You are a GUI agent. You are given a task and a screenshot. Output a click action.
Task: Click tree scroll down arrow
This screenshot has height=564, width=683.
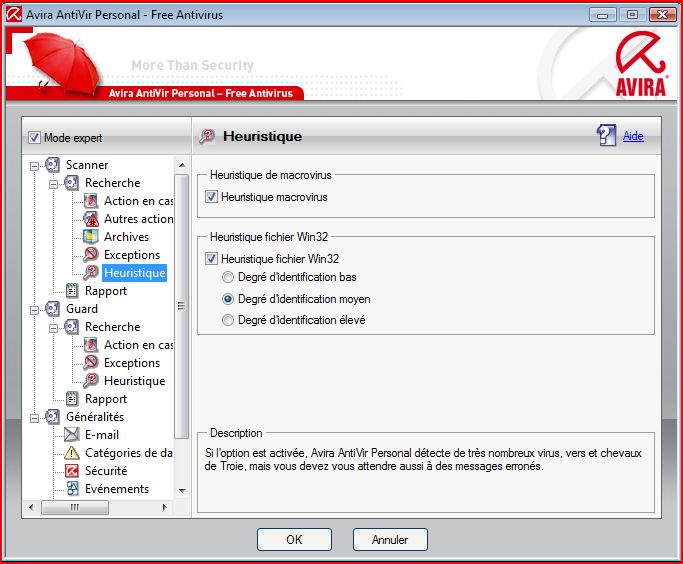tap(182, 490)
